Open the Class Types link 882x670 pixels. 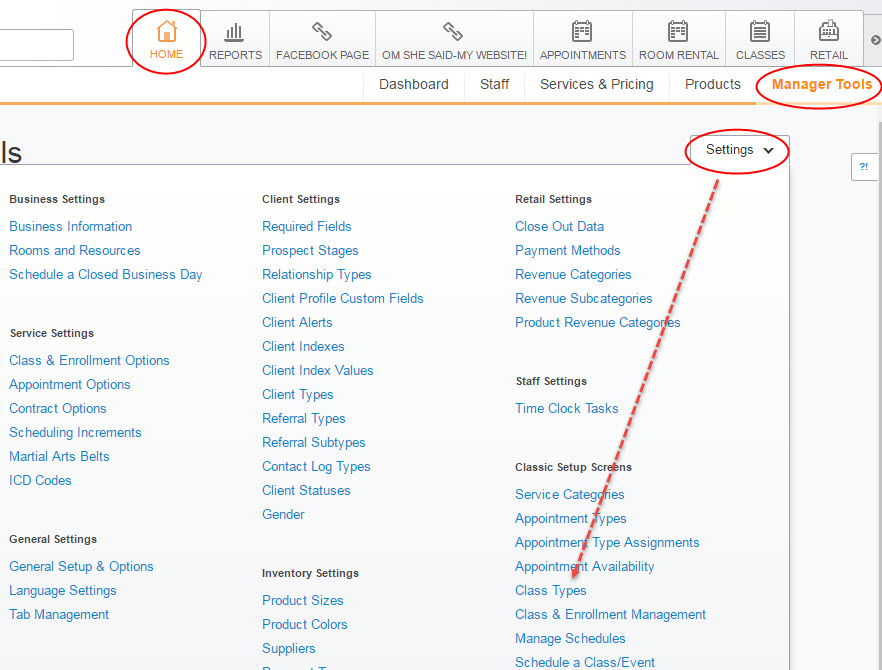point(550,591)
